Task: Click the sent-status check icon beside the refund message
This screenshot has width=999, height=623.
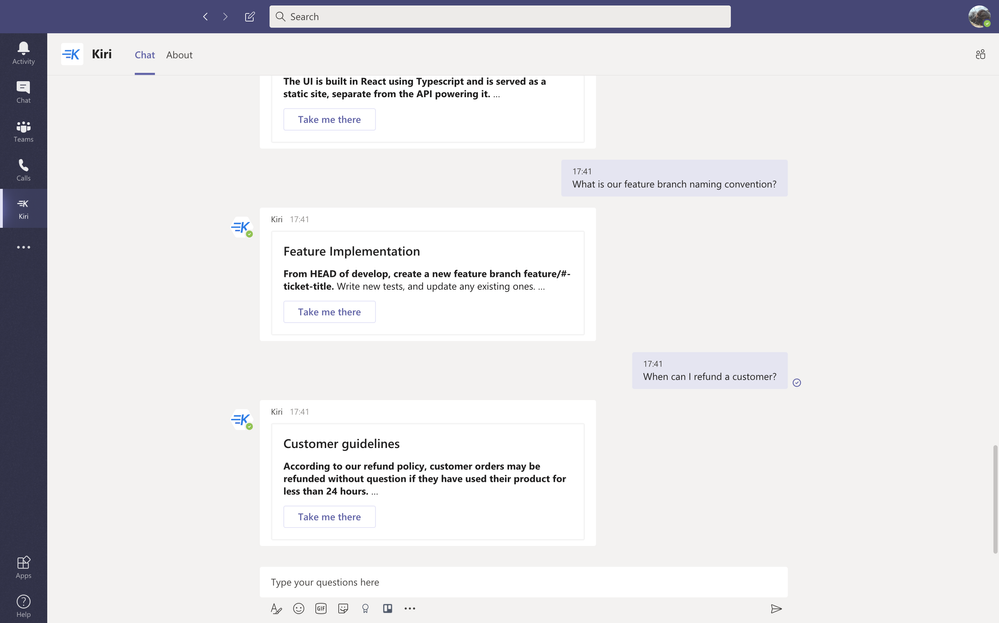Action: point(796,383)
